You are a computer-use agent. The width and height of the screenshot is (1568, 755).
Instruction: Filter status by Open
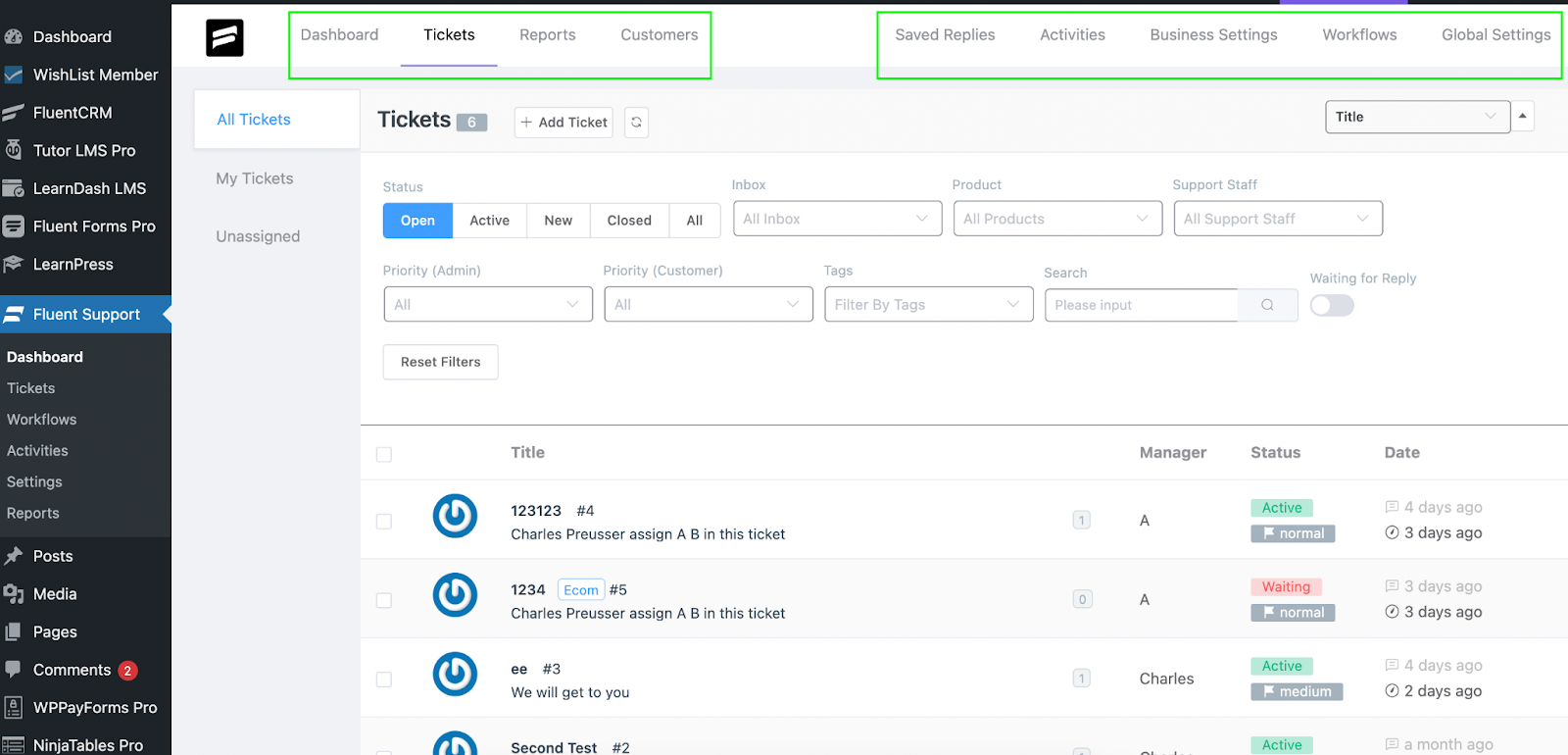point(417,221)
